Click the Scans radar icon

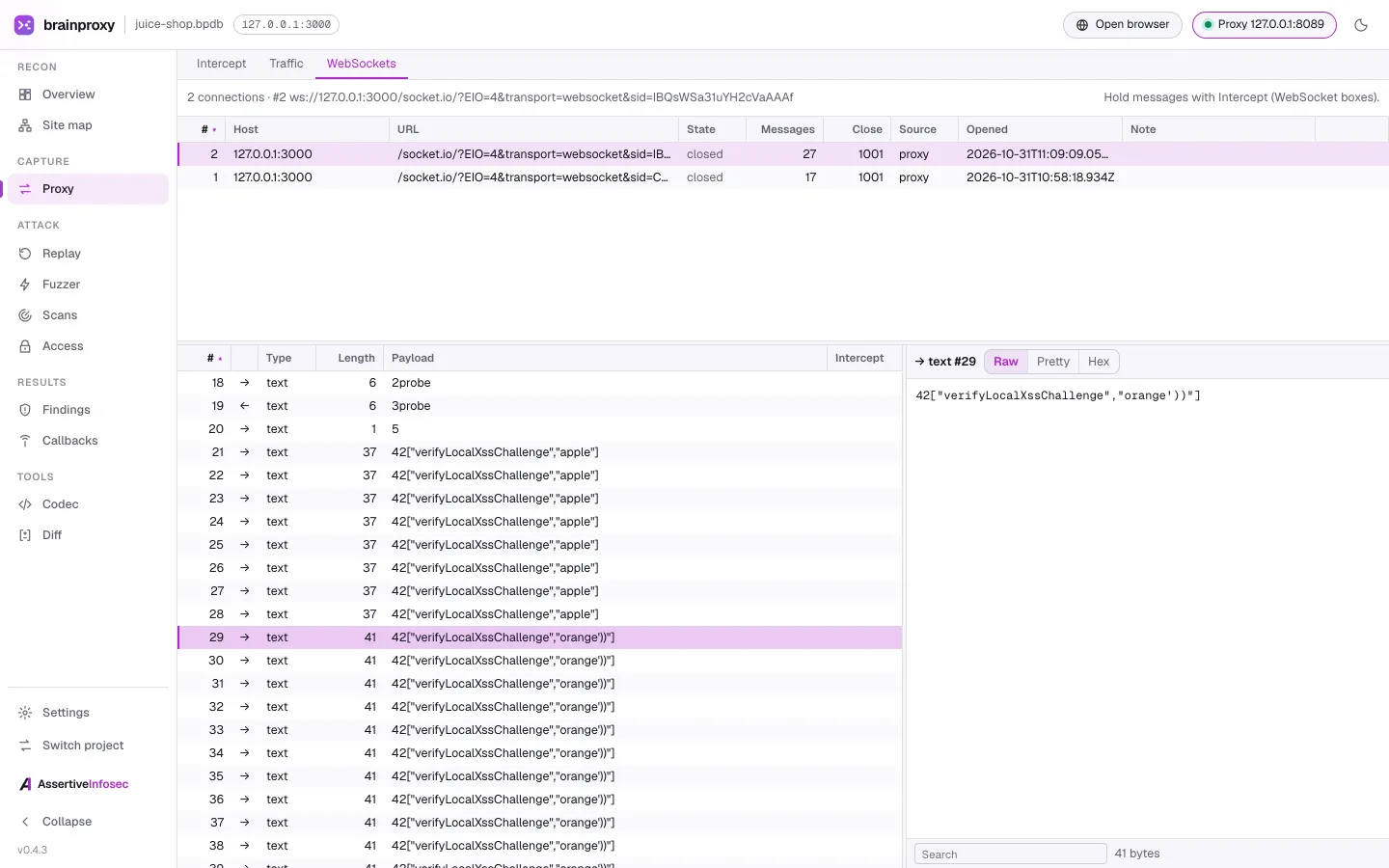25,315
